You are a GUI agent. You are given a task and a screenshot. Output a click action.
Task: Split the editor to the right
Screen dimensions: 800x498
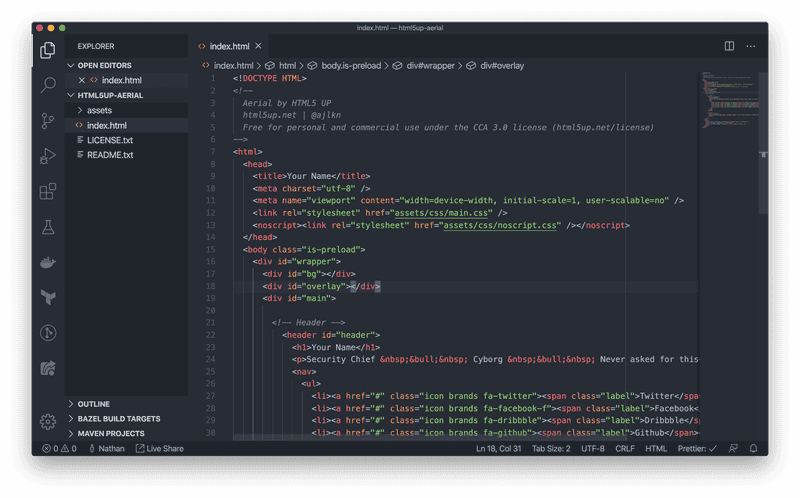point(729,46)
